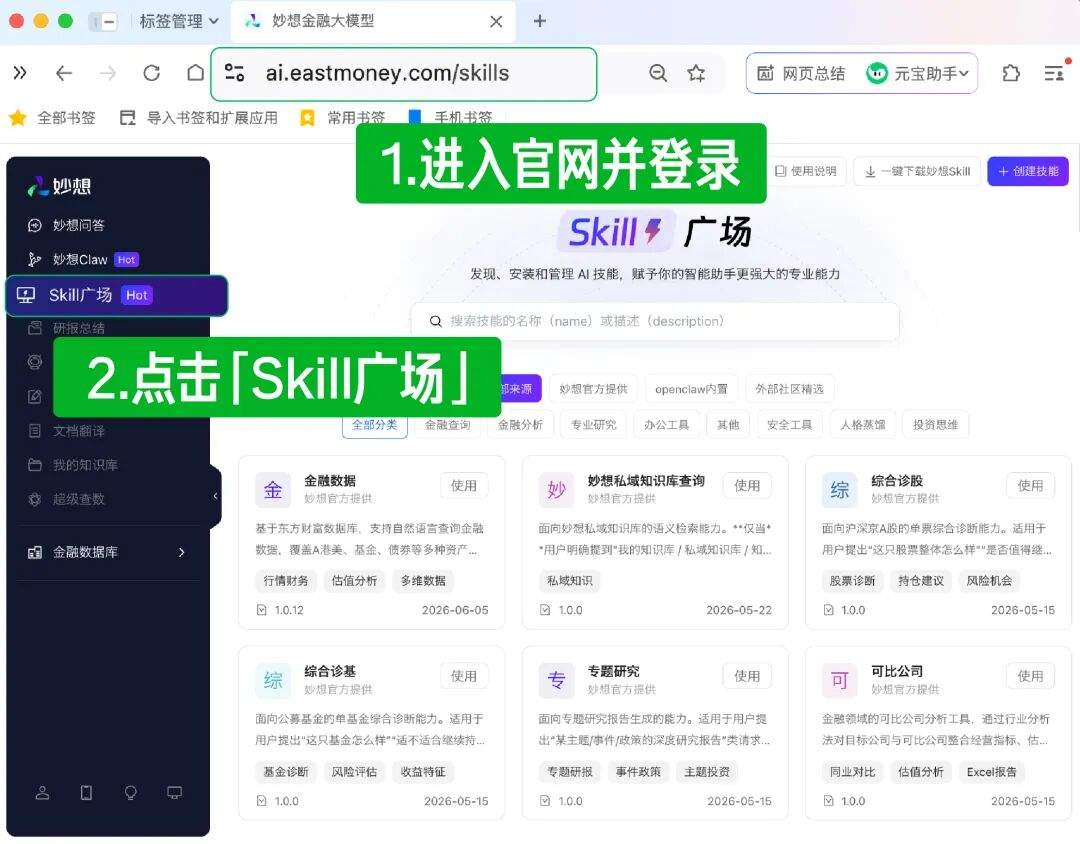The image size is (1080, 844).
Task: Collapse the sidebar with handle arrow
Action: [216, 496]
